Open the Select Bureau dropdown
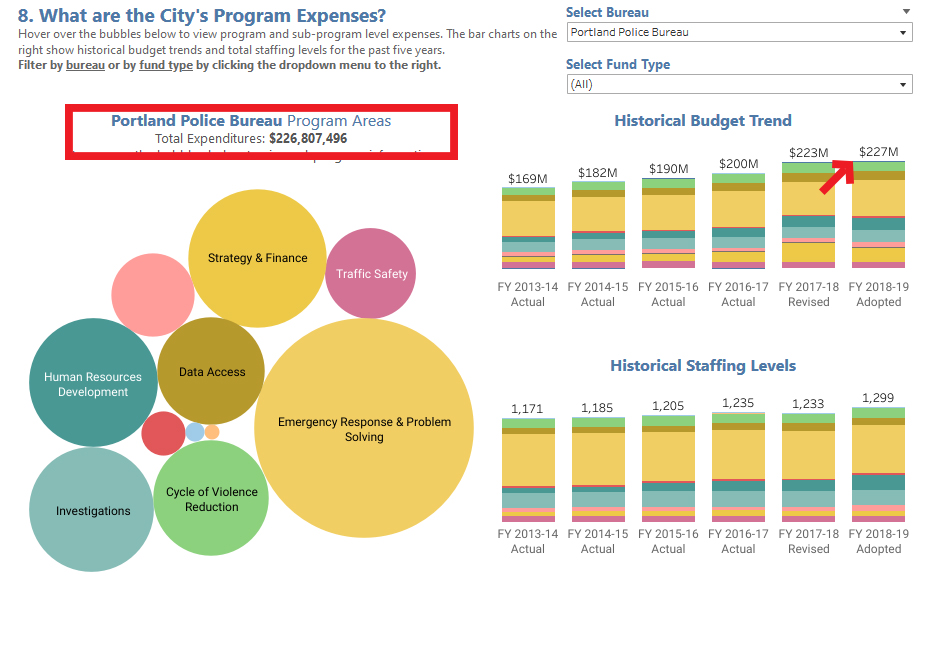 coord(739,32)
